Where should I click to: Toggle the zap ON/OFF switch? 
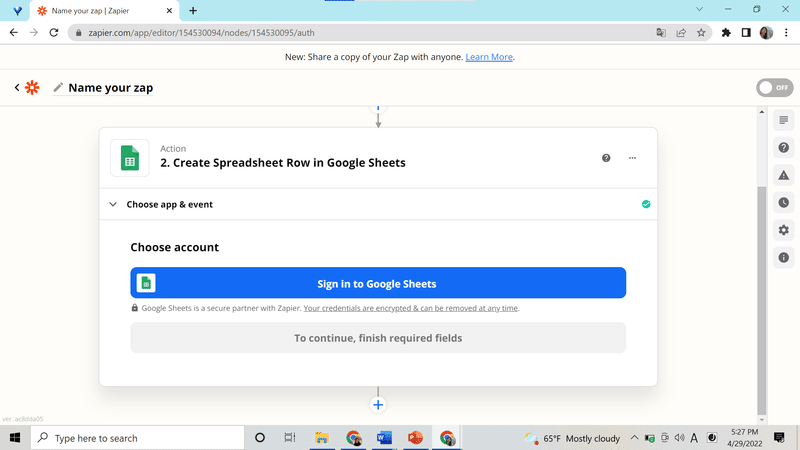(x=774, y=88)
